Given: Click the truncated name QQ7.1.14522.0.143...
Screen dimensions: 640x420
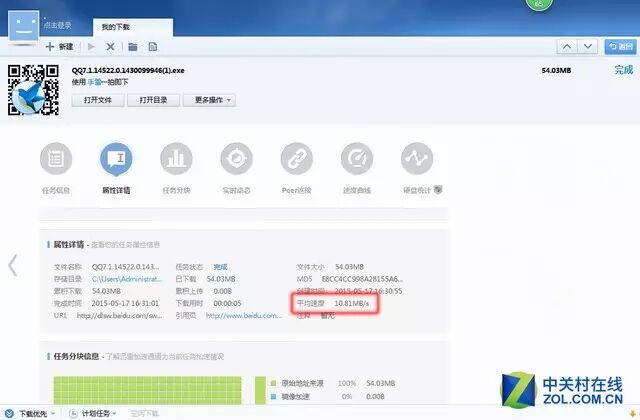Looking at the screenshot, I should (125, 267).
